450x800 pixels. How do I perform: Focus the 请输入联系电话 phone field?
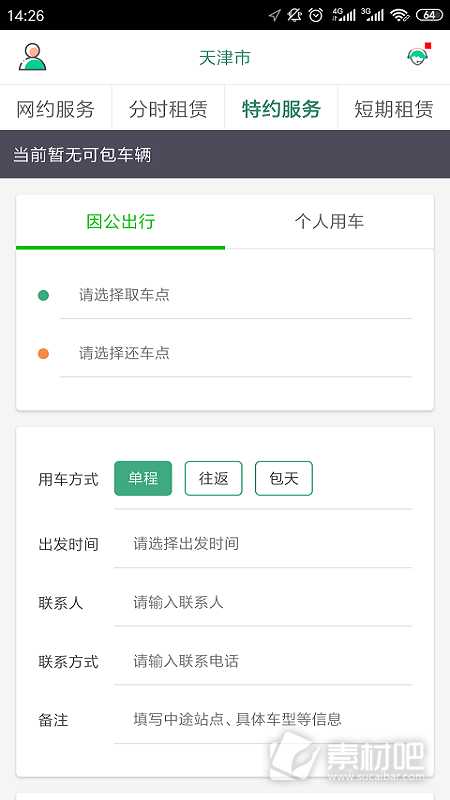(263, 662)
